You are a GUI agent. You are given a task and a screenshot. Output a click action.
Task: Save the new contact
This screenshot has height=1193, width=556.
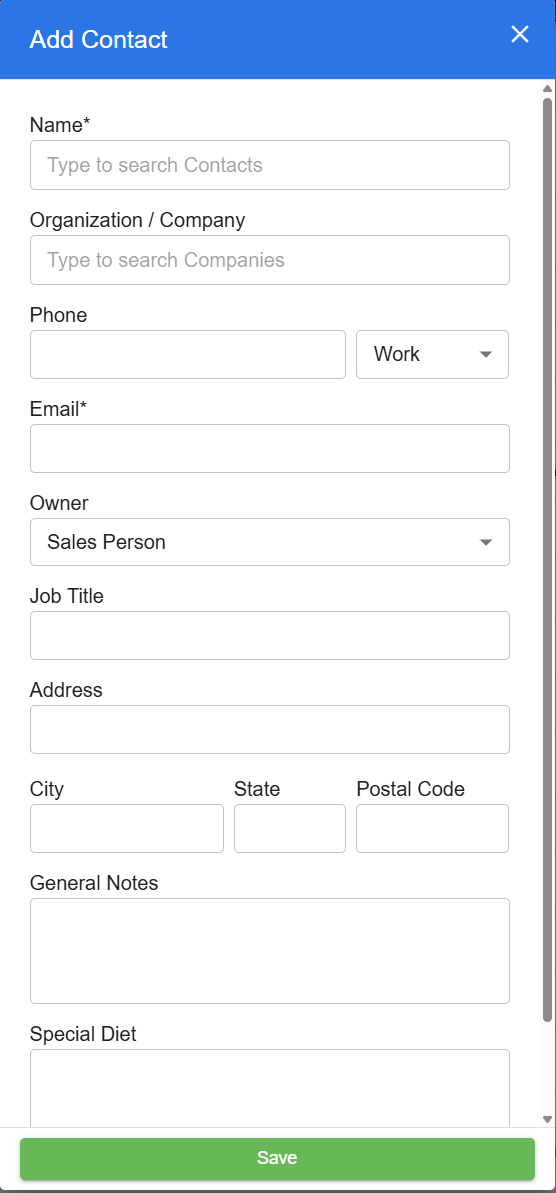point(277,1159)
